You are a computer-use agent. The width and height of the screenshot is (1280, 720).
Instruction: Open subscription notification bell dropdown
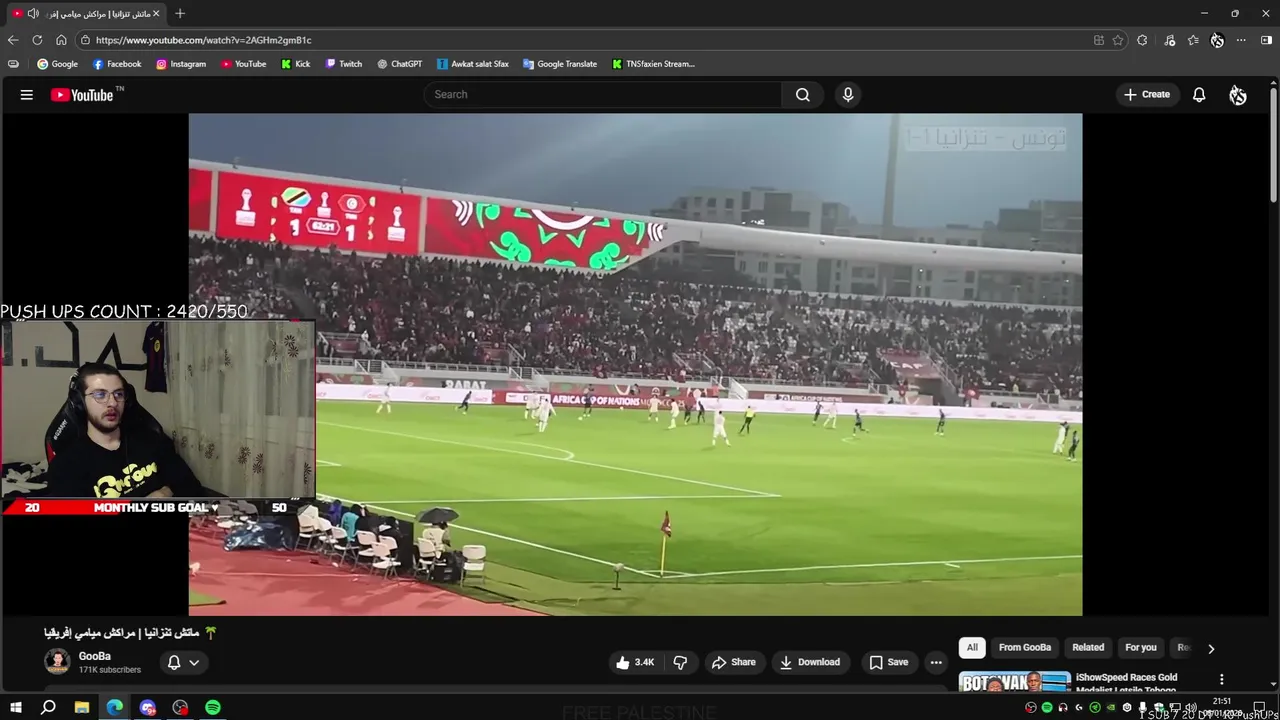(x=183, y=662)
